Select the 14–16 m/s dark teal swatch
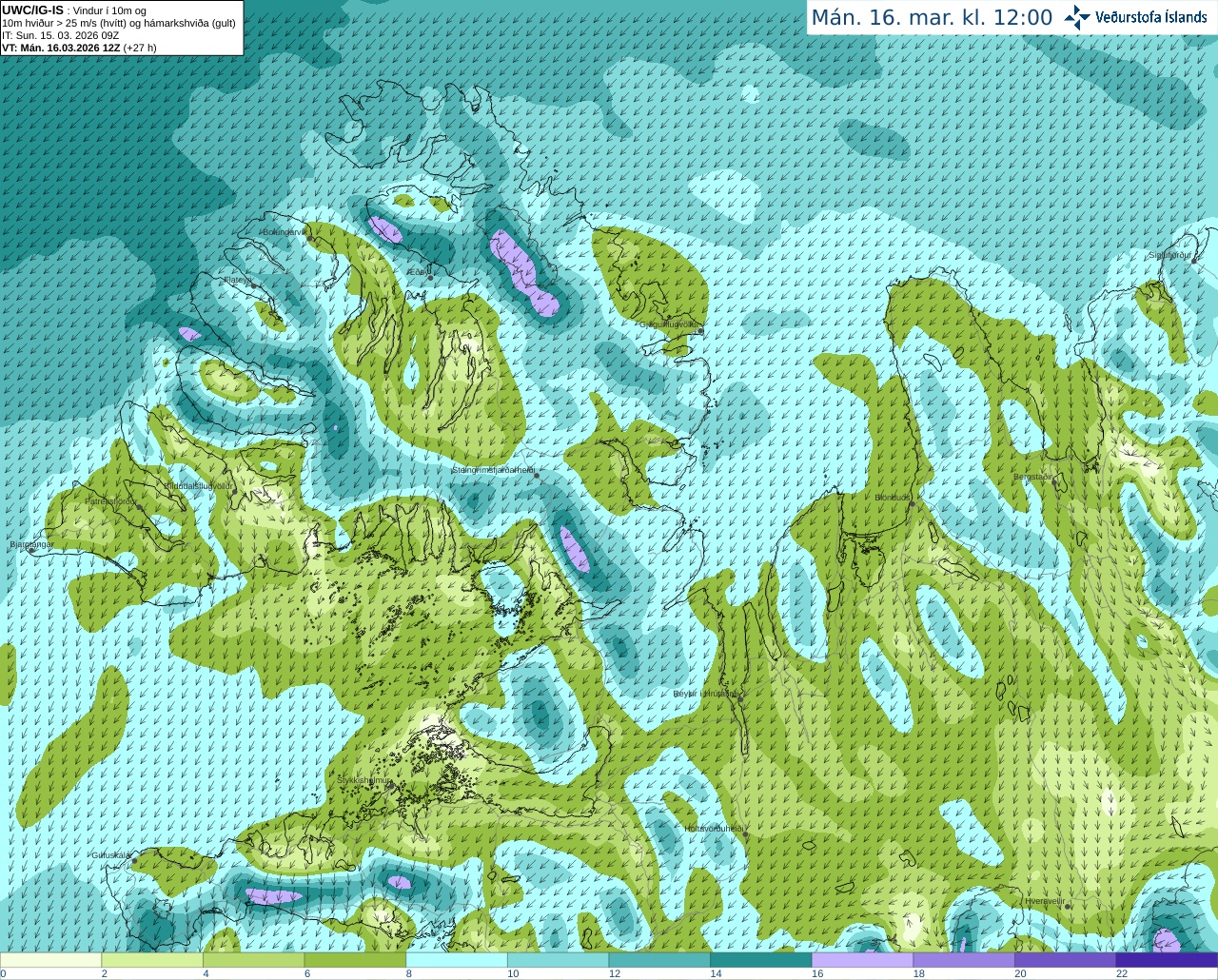The width and height of the screenshot is (1218, 980). coord(761,960)
